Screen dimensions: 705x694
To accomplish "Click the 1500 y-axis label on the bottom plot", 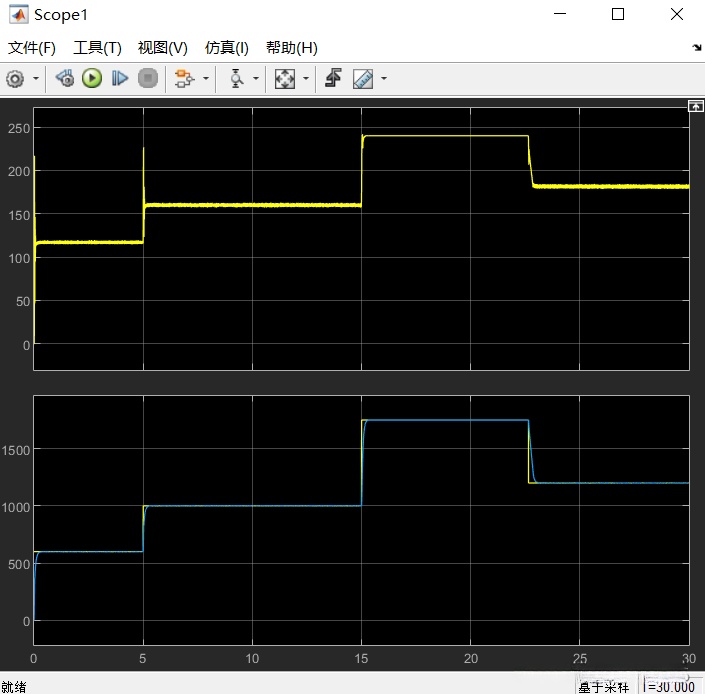I will 16,450.
